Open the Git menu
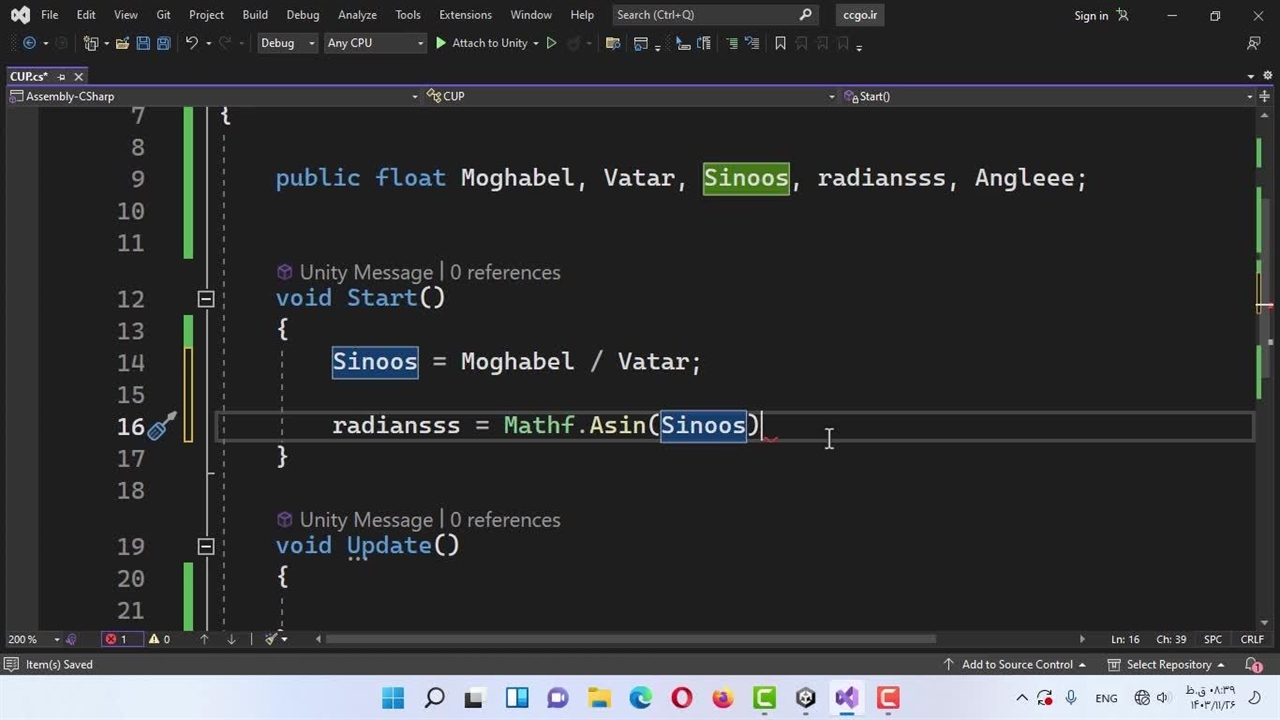This screenshot has height=720, width=1280. click(164, 15)
